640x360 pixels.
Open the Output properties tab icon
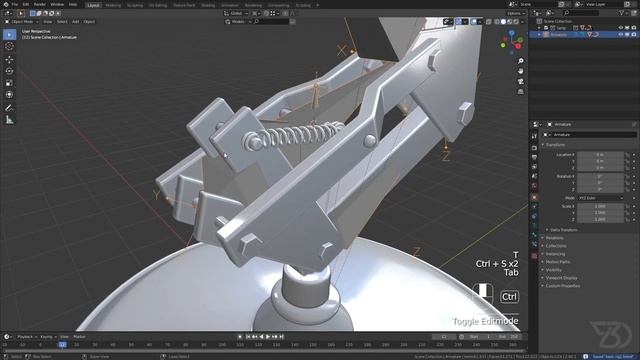(x=534, y=157)
